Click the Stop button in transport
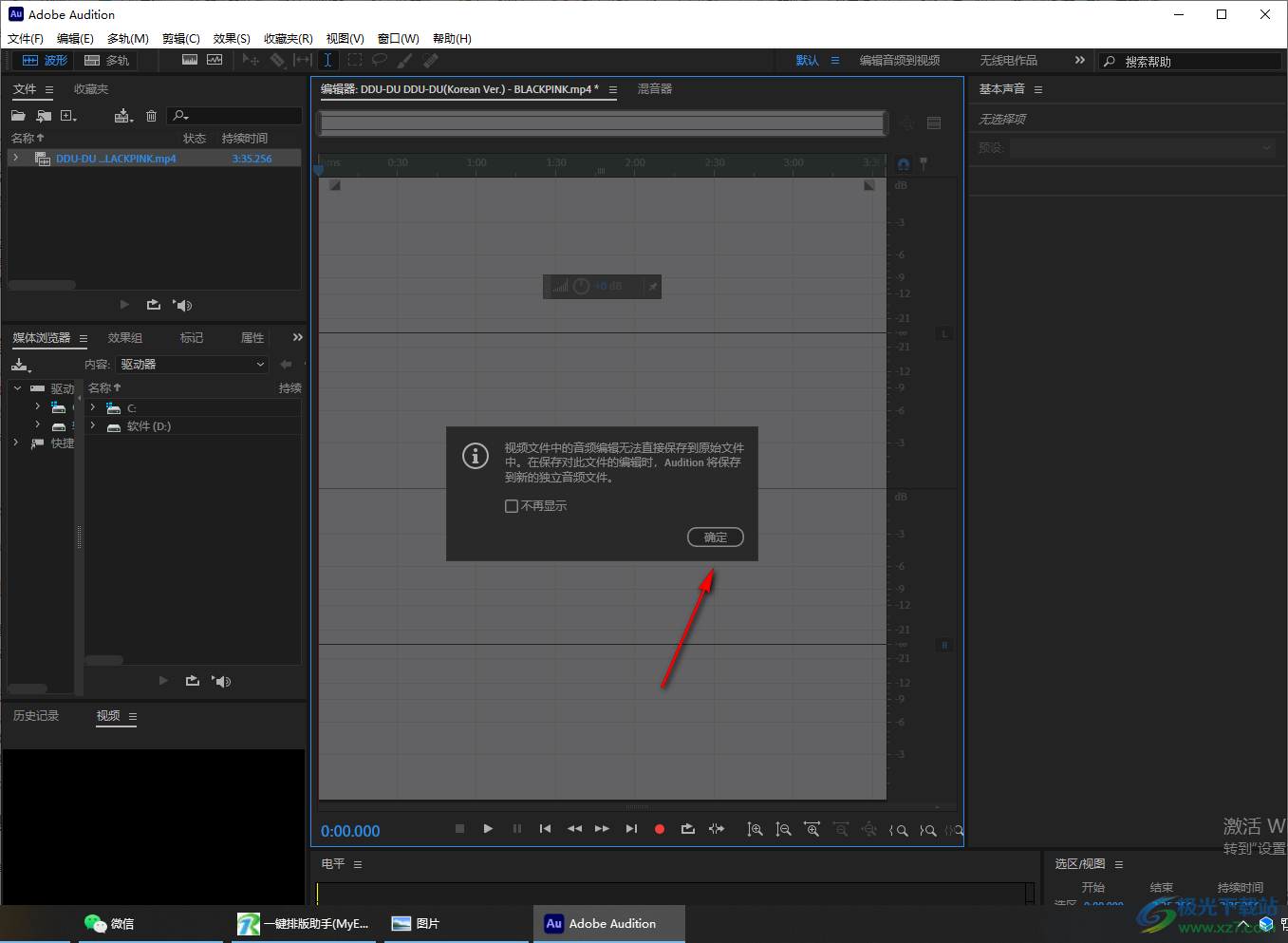The image size is (1288, 943). [x=459, y=829]
